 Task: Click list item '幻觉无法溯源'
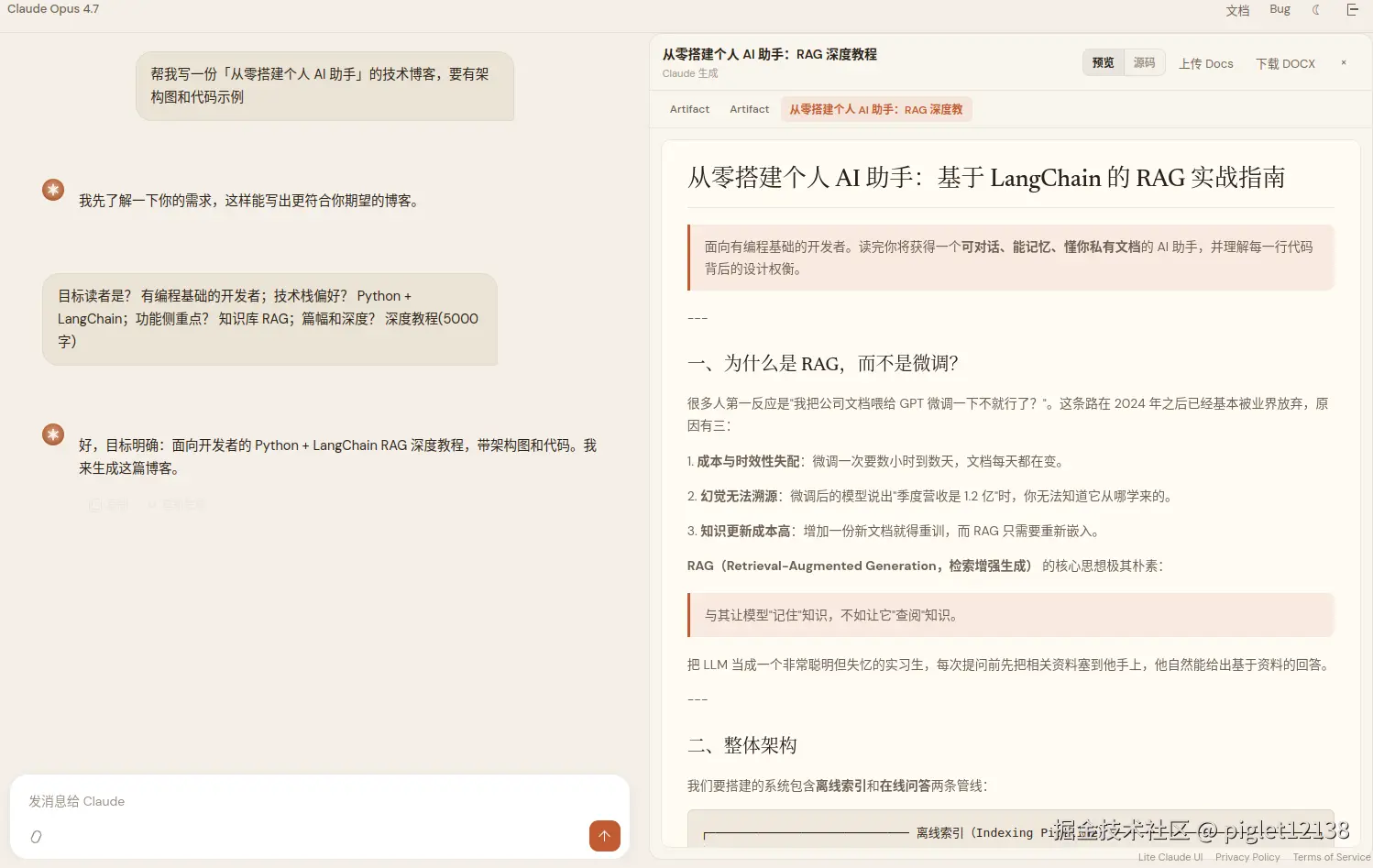[930, 496]
